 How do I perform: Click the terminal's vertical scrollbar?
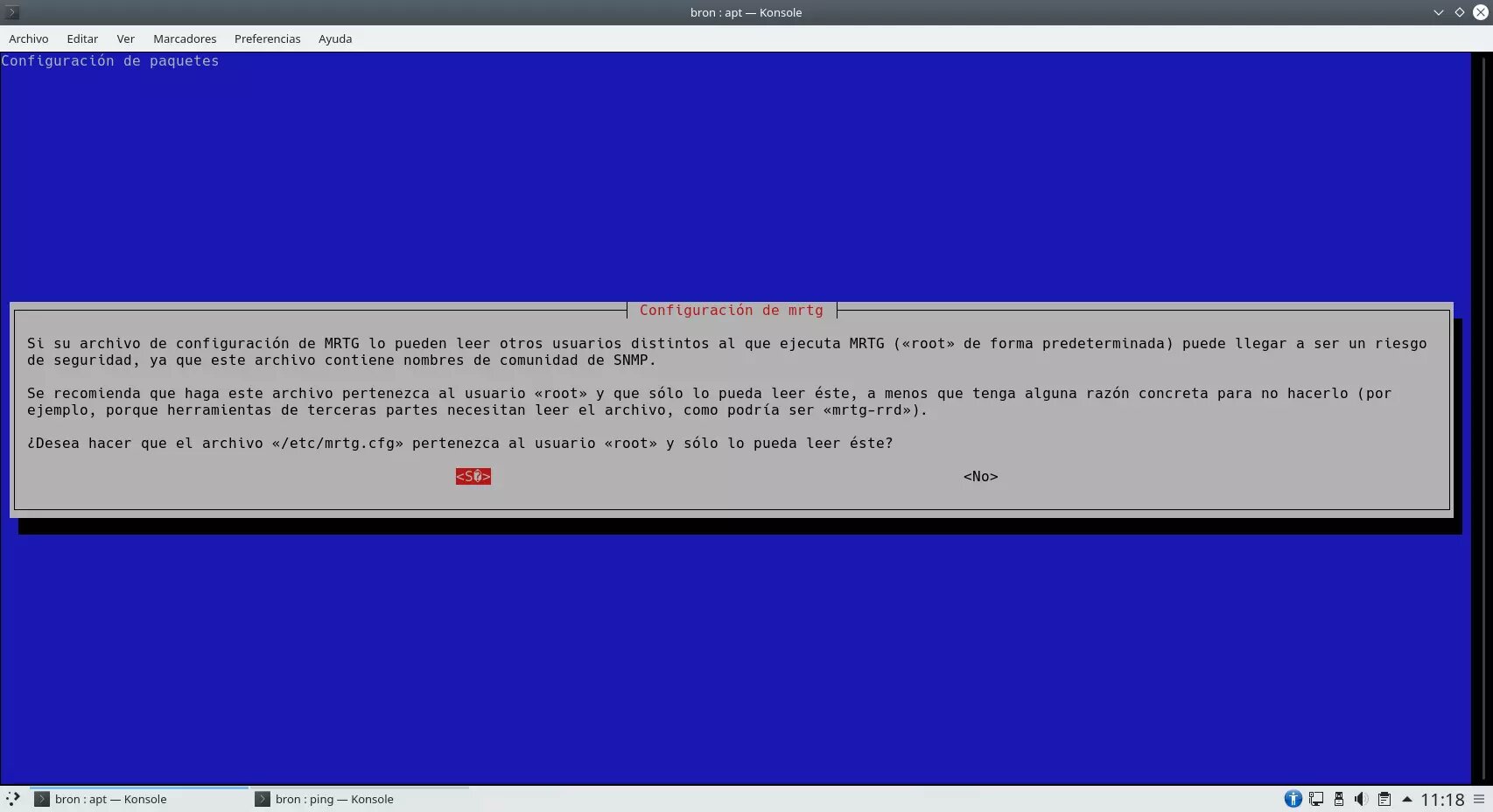pyautogui.click(x=1482, y=418)
